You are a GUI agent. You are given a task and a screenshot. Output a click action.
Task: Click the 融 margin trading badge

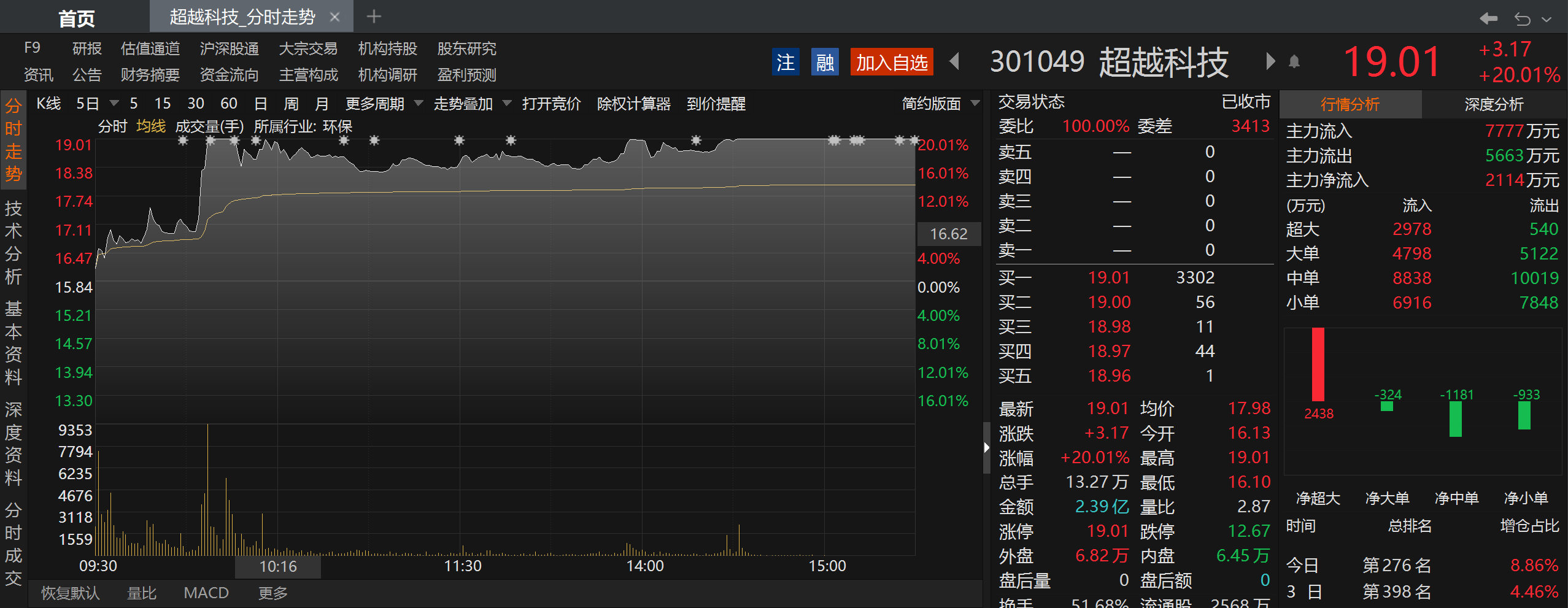(x=825, y=62)
